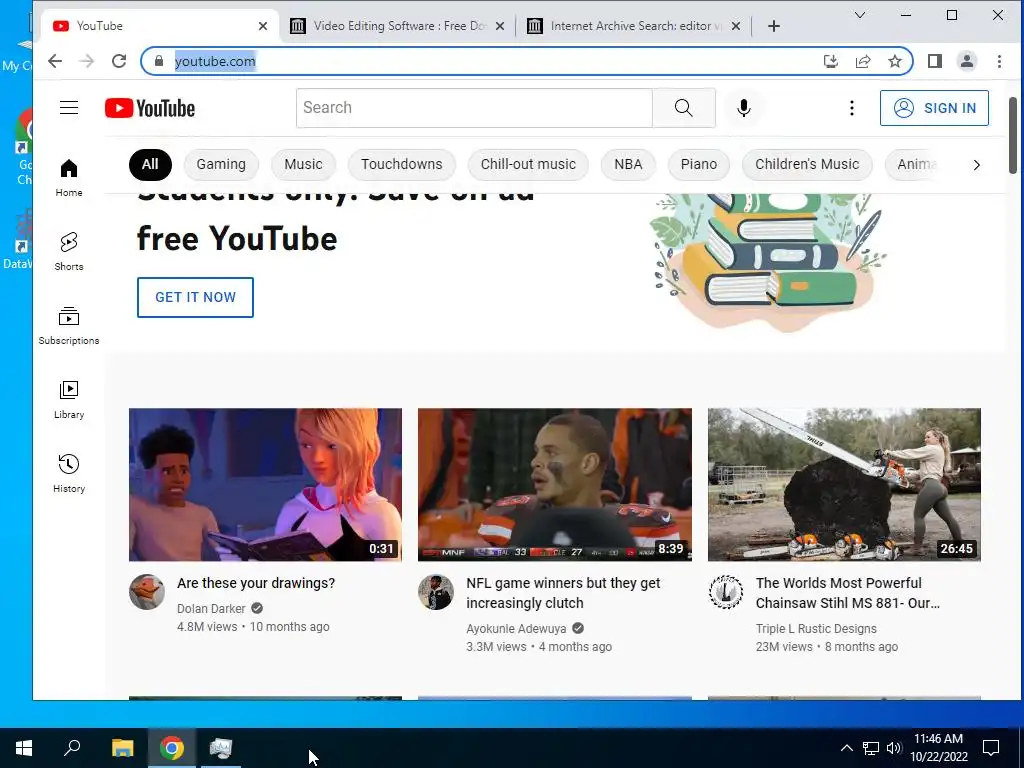Open the Chrome tab search dropdown
The image size is (1024, 768).
[x=860, y=15]
